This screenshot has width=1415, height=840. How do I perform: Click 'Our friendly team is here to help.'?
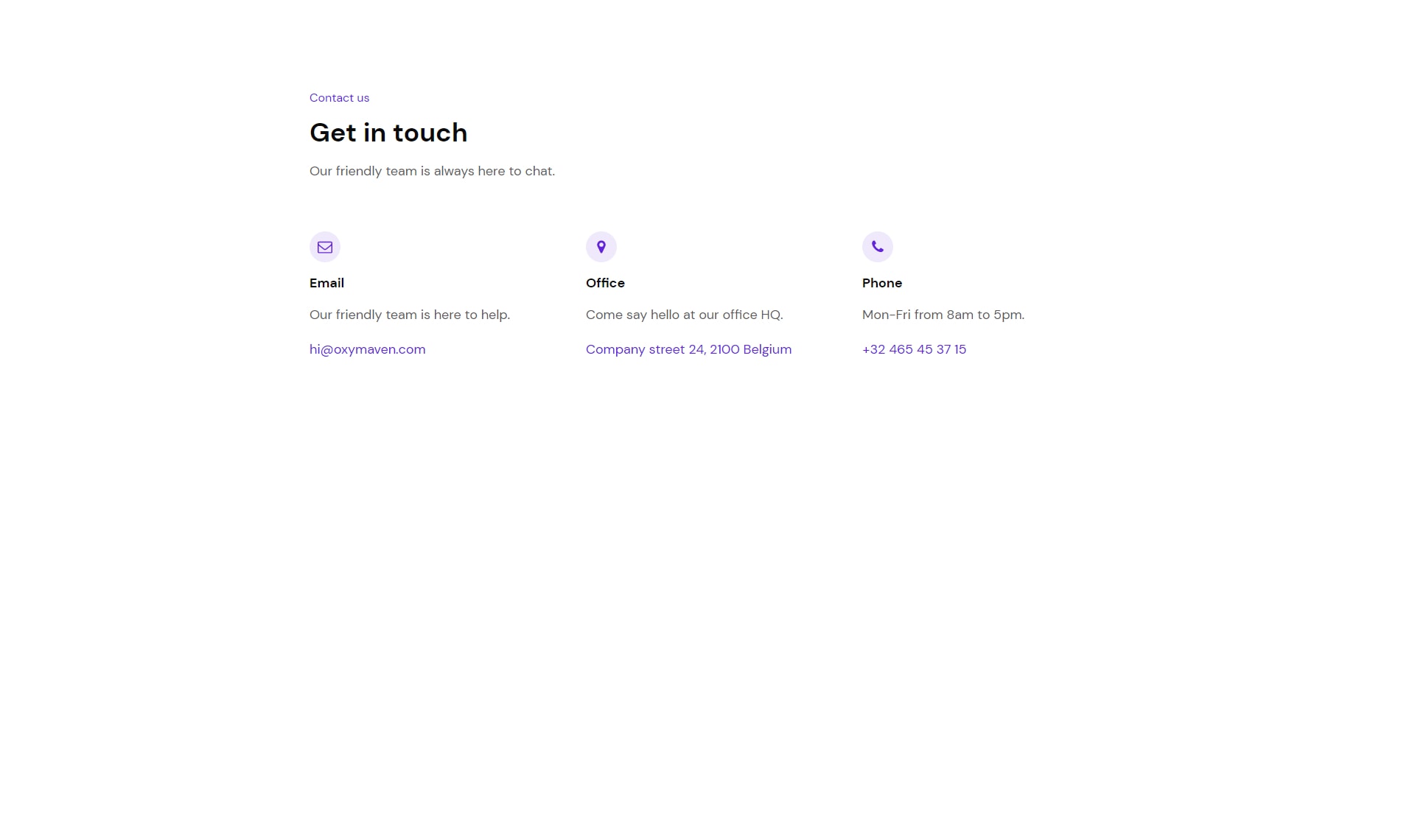click(410, 315)
